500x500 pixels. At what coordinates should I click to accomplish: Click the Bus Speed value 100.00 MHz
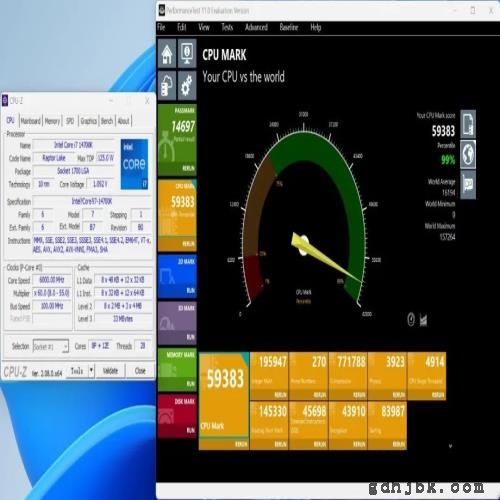(x=52, y=306)
